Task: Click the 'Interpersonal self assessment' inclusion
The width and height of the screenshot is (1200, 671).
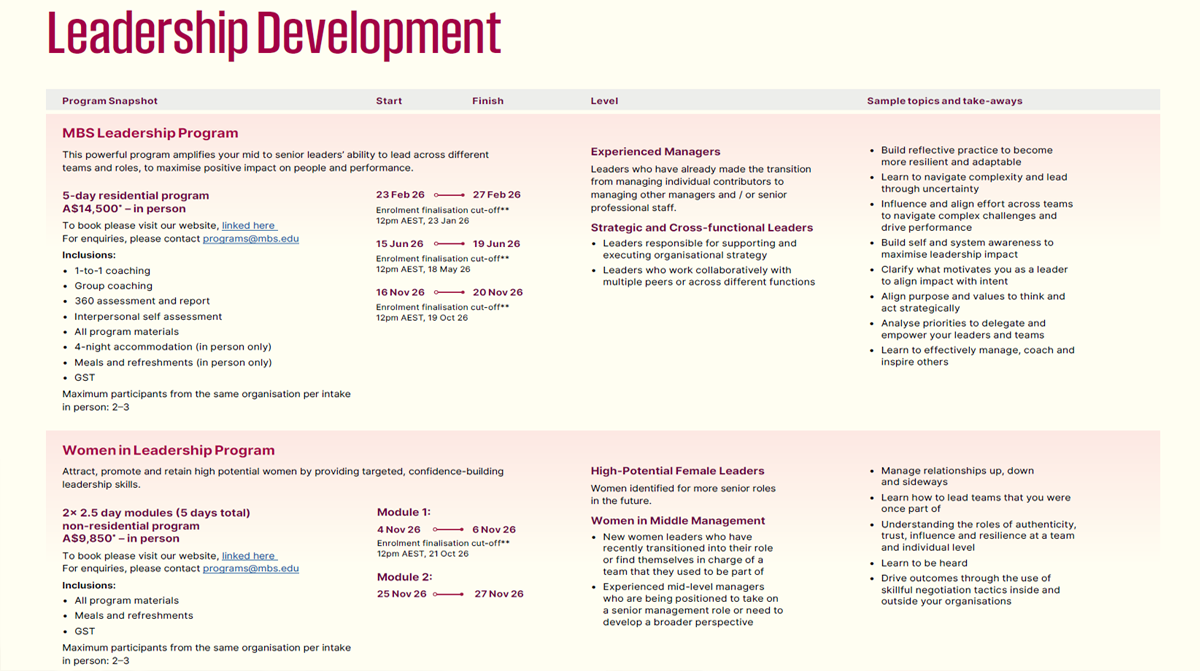Action: [x=148, y=317]
